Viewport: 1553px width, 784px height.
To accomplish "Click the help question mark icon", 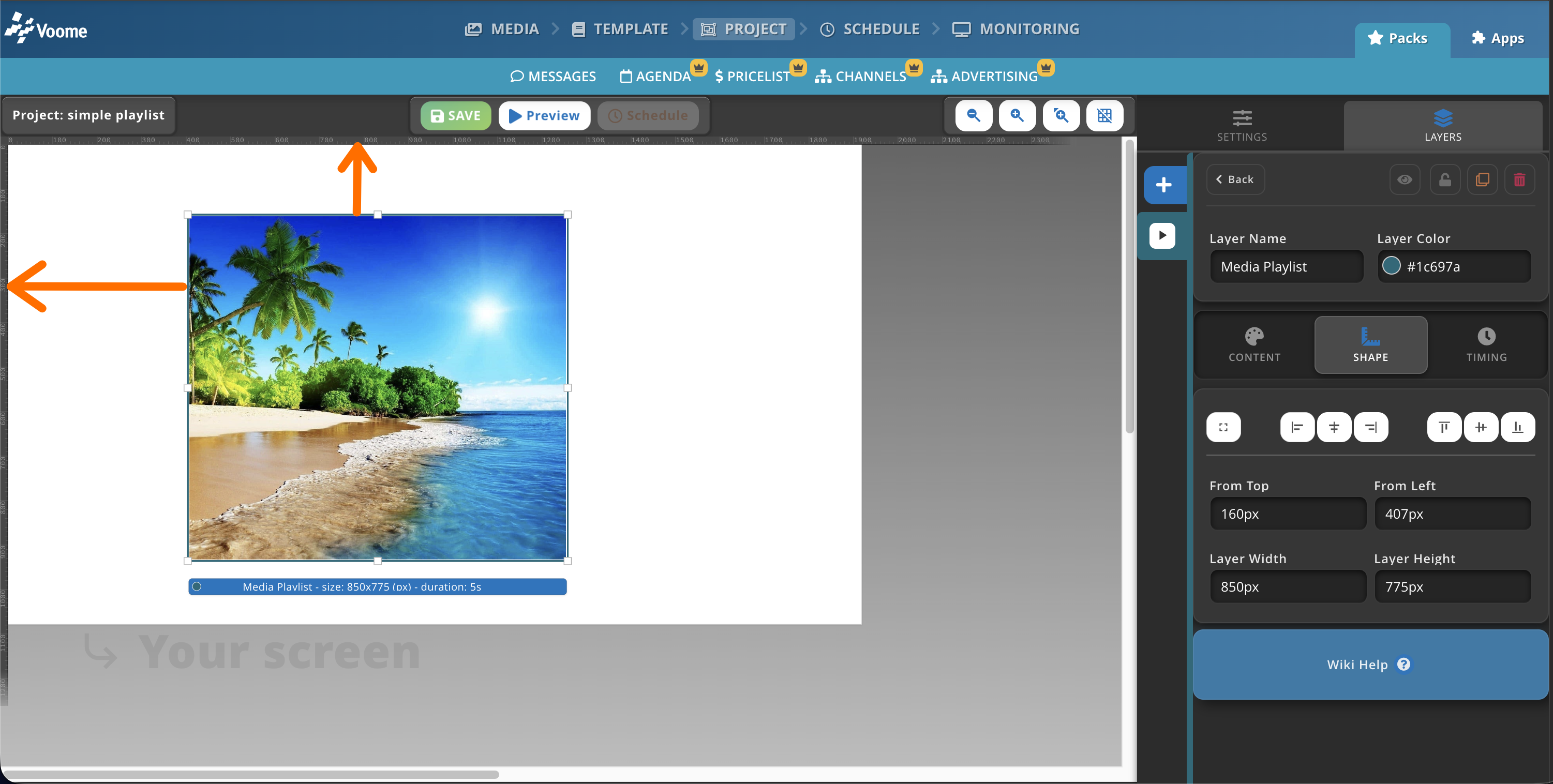I will 1403,664.
